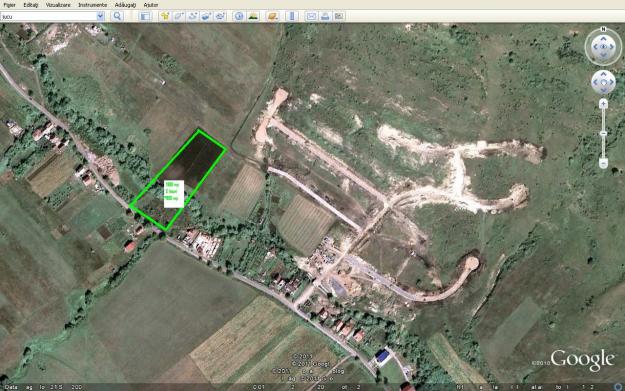This screenshot has width=625, height=391.
Task: Select the add image overlay tool
Action: 206,16
